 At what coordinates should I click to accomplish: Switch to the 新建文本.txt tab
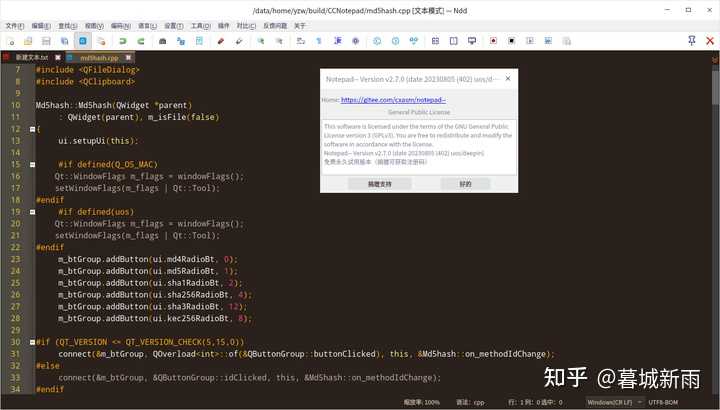click(x=32, y=57)
